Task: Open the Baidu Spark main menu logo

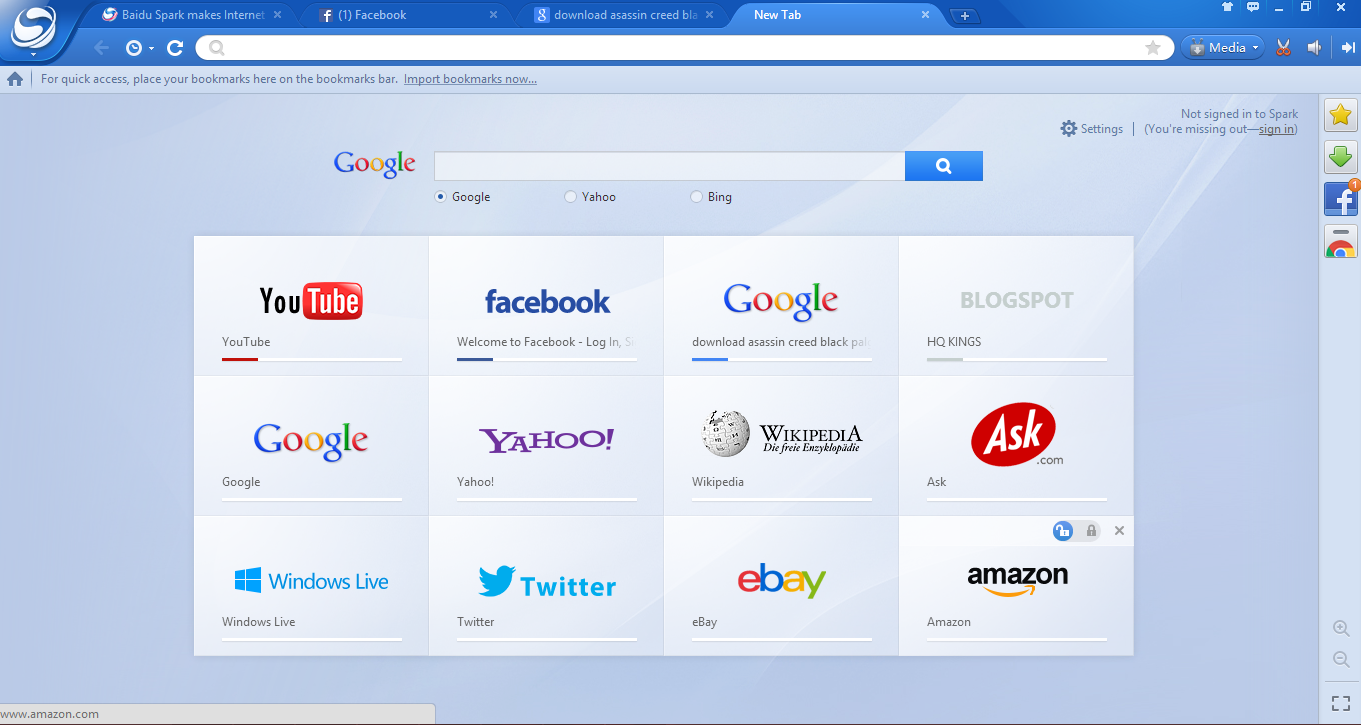Action: point(33,26)
